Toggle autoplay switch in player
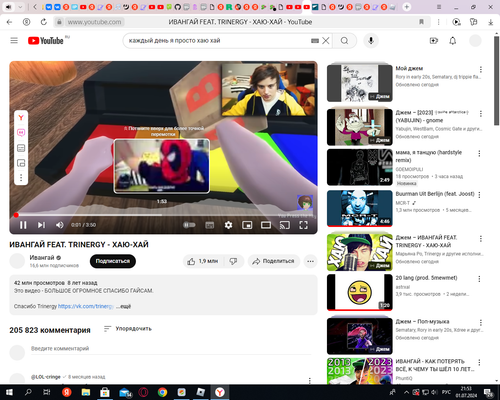 coord(189,225)
